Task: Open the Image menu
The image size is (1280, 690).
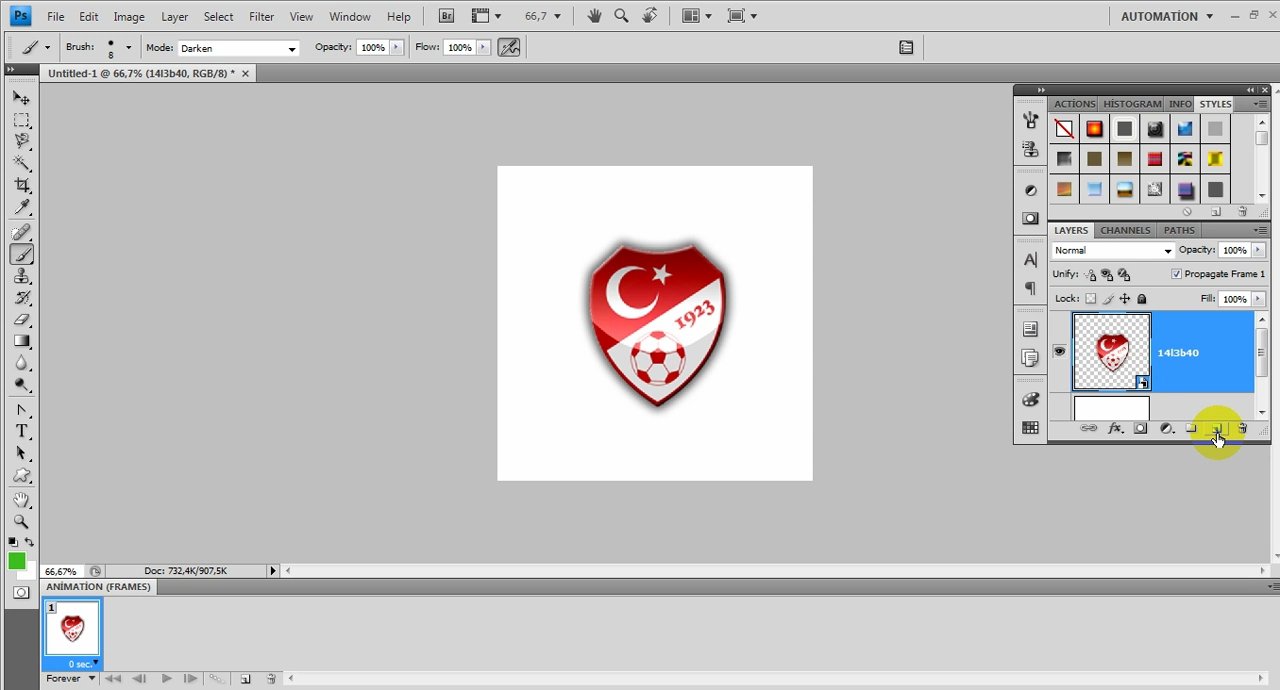Action: point(129,16)
